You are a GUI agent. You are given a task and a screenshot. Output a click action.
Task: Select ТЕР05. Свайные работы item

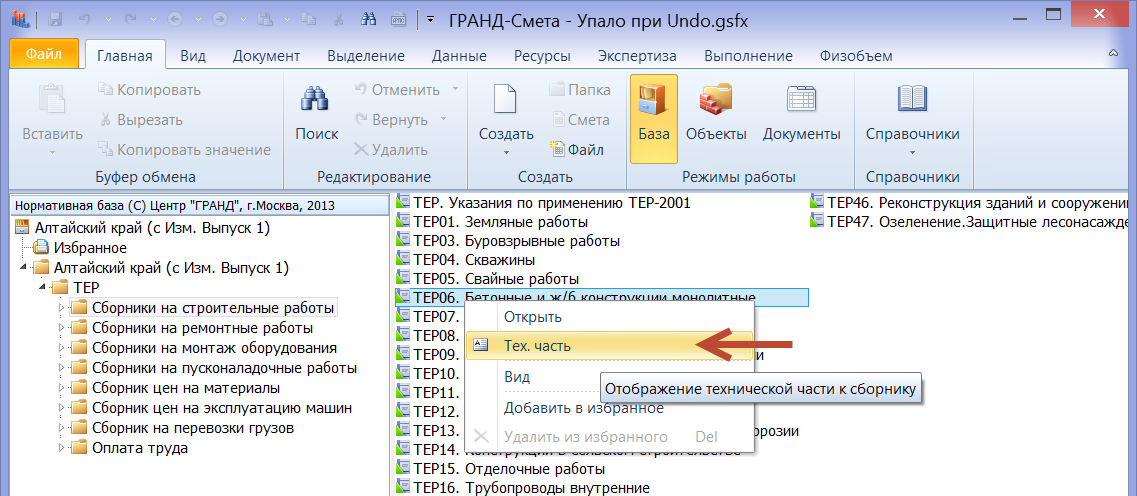[487, 278]
